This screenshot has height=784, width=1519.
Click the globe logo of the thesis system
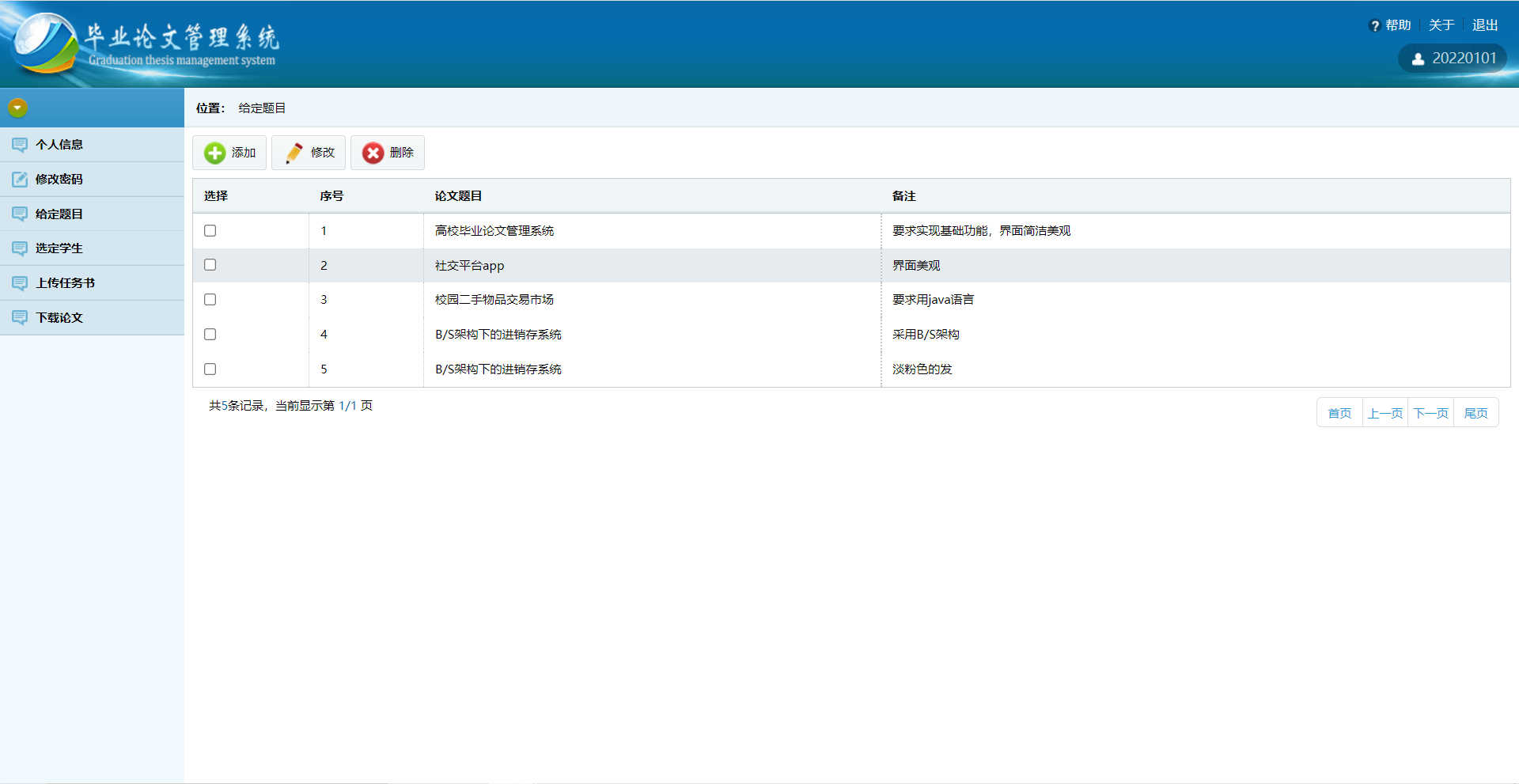[44, 41]
